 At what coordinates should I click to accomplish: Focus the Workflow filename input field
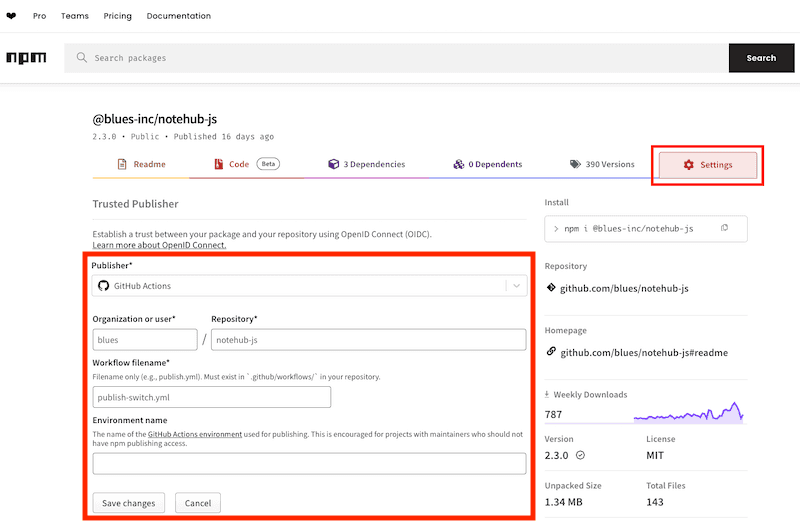211,397
